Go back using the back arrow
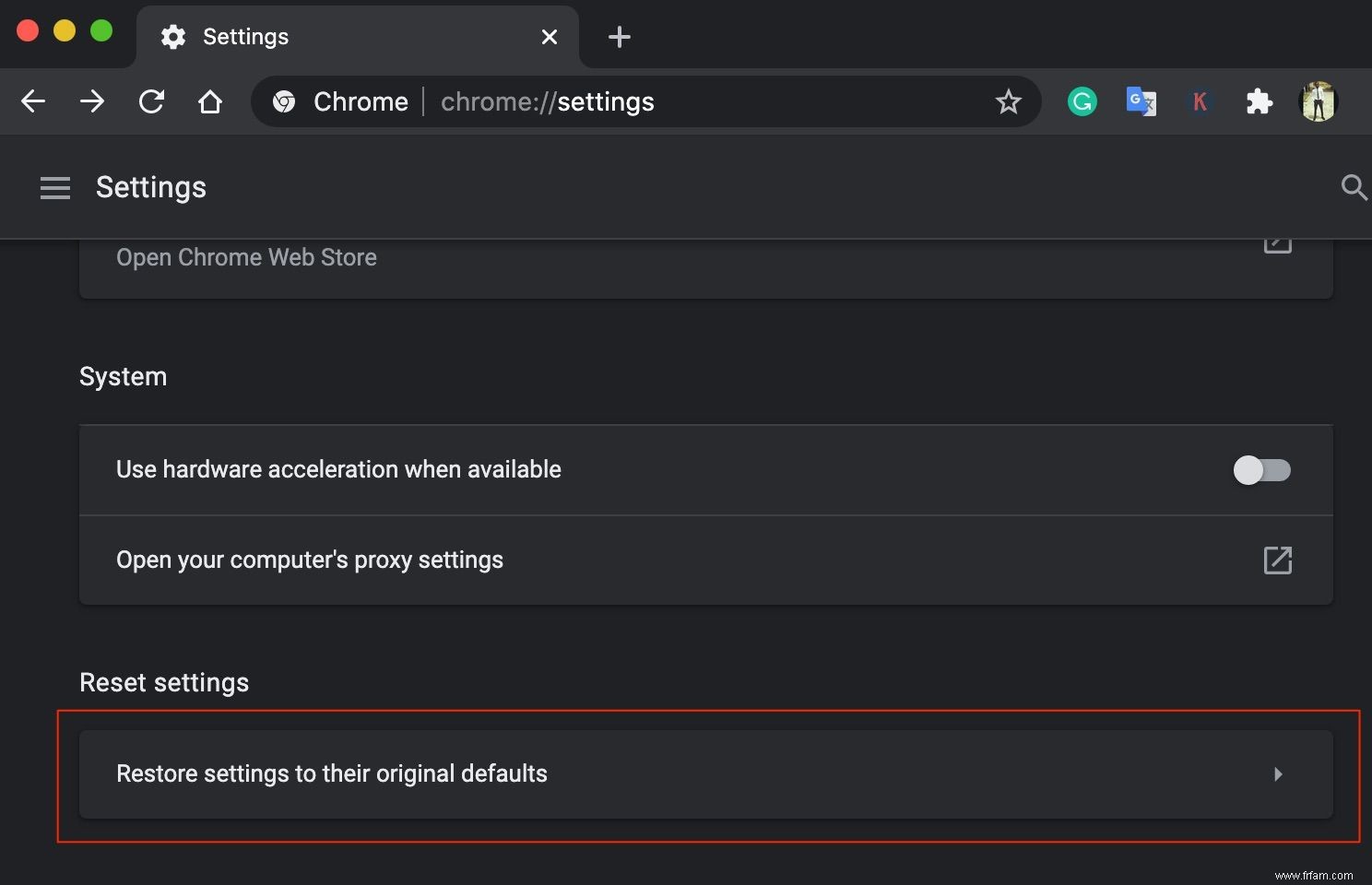Image resolution: width=1372 pixels, height=885 pixels. click(x=33, y=101)
